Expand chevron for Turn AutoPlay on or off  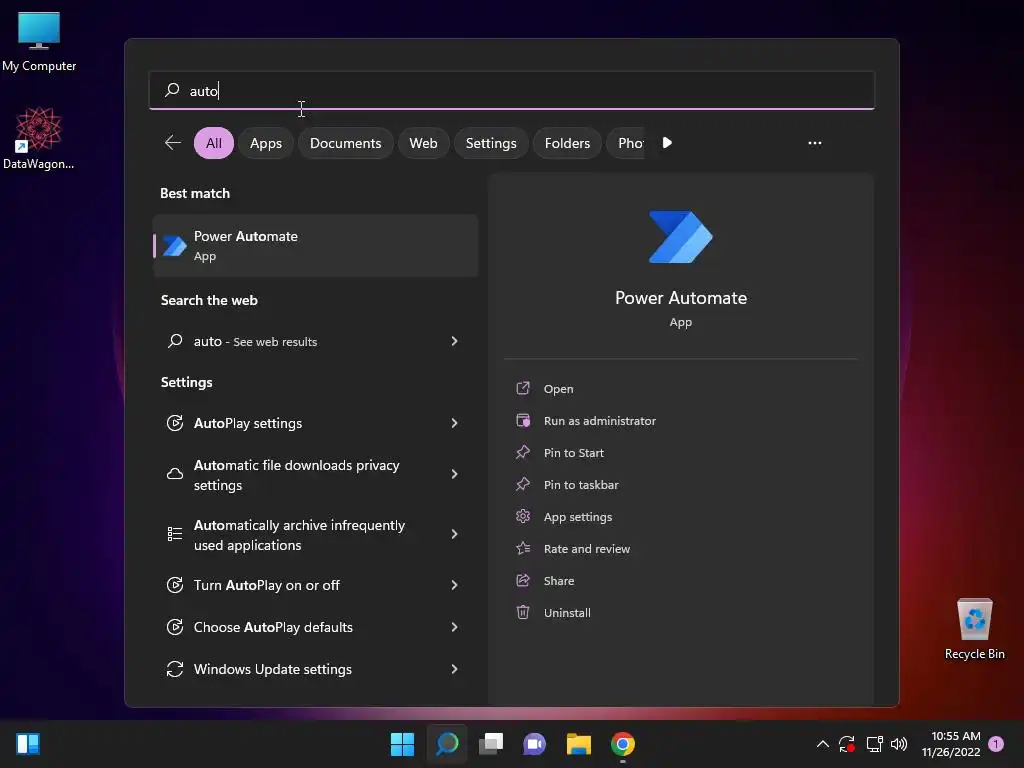point(454,585)
